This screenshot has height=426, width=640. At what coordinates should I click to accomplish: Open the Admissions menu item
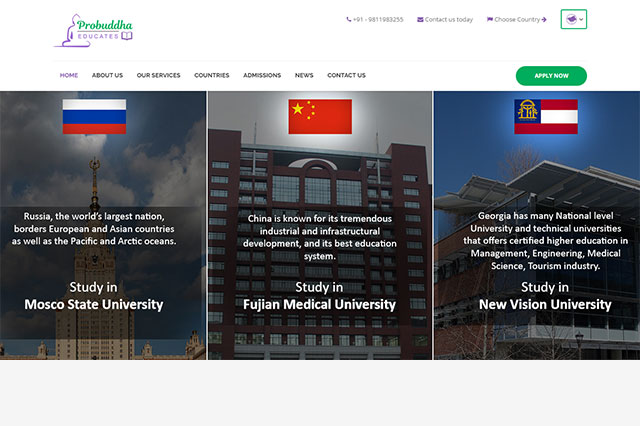click(262, 75)
